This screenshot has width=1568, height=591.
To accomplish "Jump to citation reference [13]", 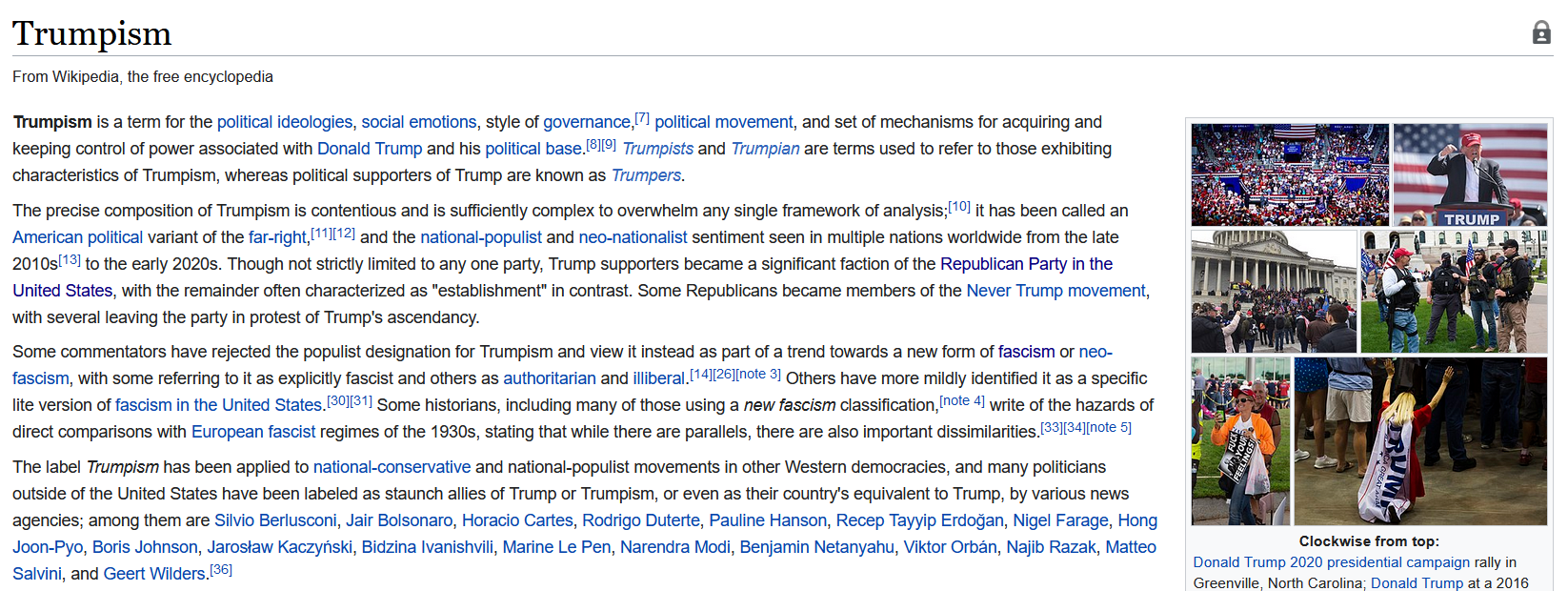I will [70, 259].
